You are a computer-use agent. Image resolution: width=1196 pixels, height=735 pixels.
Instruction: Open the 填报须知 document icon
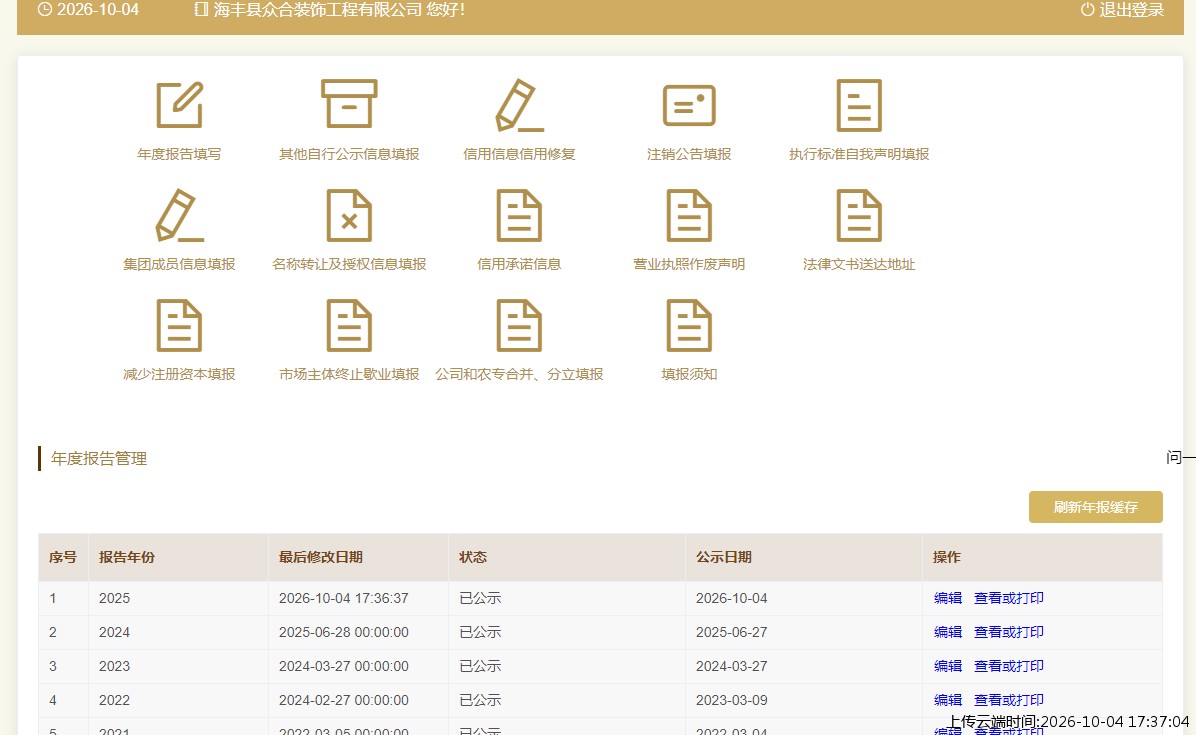pos(690,326)
